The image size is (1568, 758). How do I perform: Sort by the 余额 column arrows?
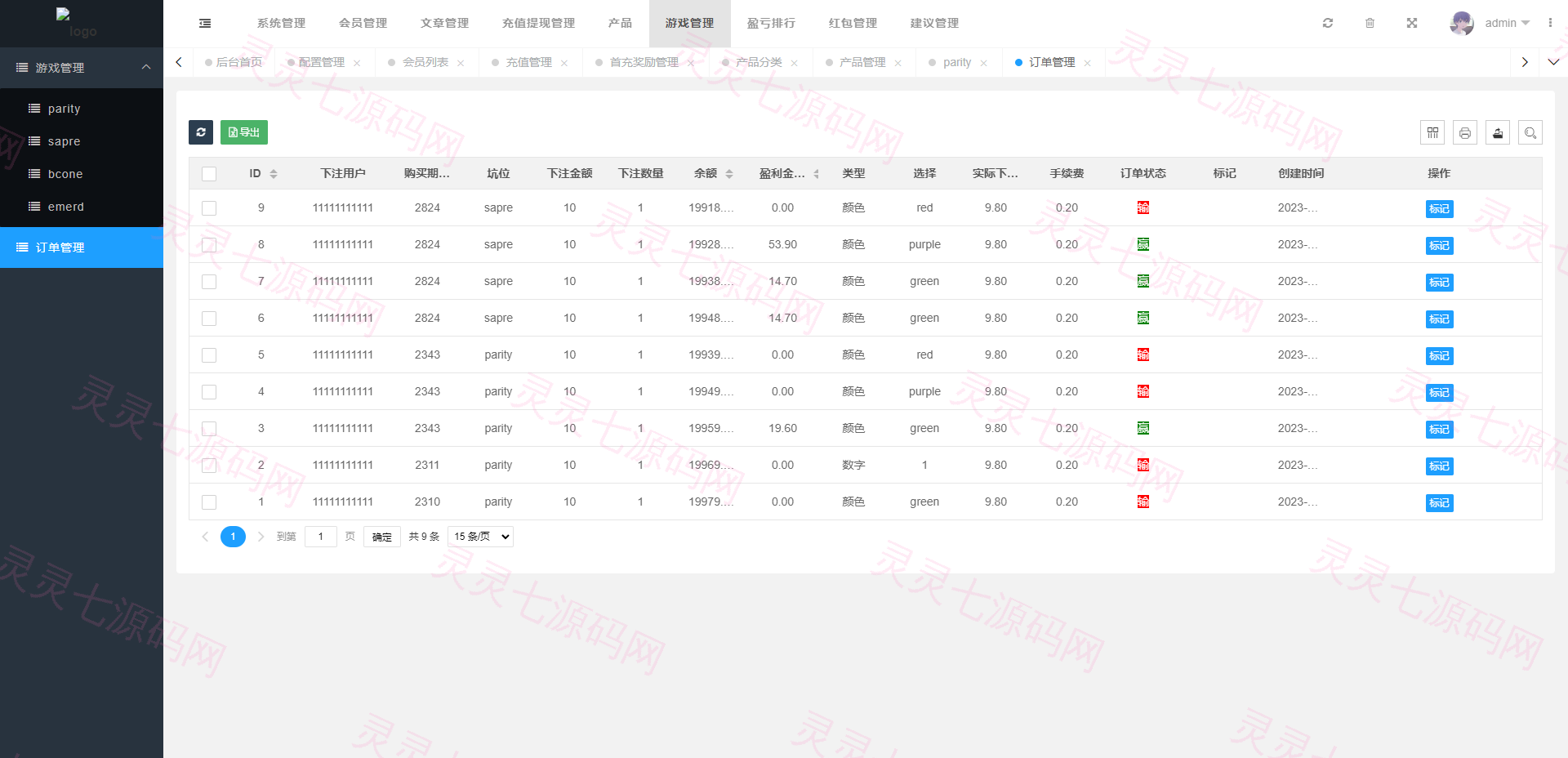(729, 174)
